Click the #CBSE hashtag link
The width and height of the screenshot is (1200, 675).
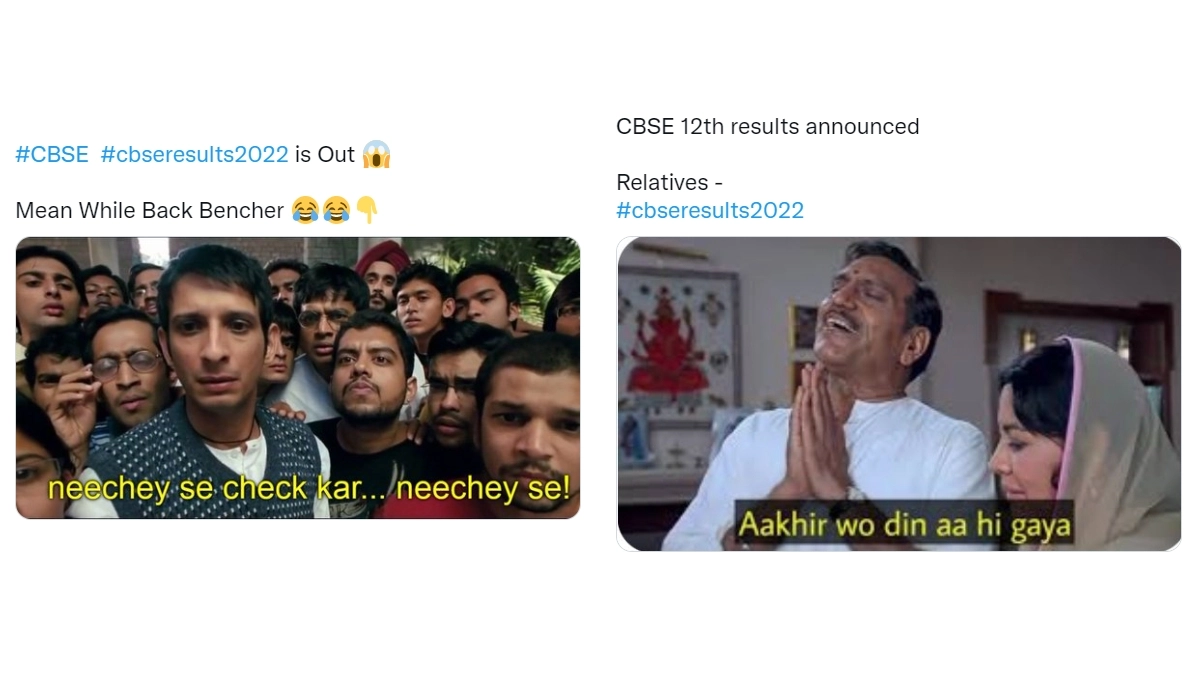point(52,155)
